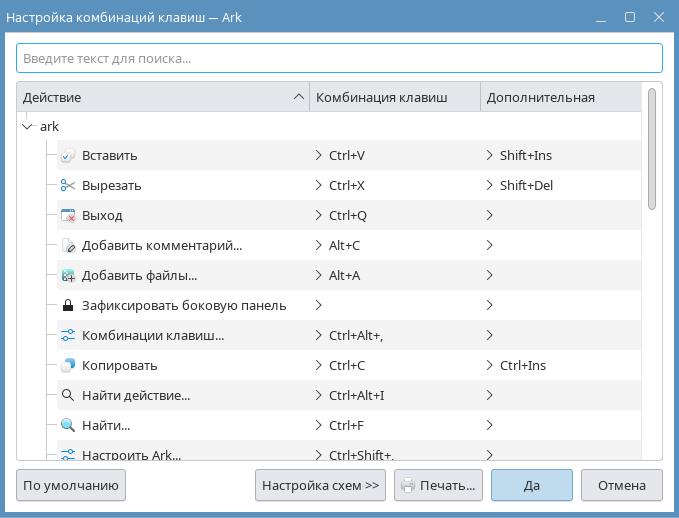Click the vertical scrollbar of the shortcuts list
Screen dimensions: 679x518
pos(652,150)
